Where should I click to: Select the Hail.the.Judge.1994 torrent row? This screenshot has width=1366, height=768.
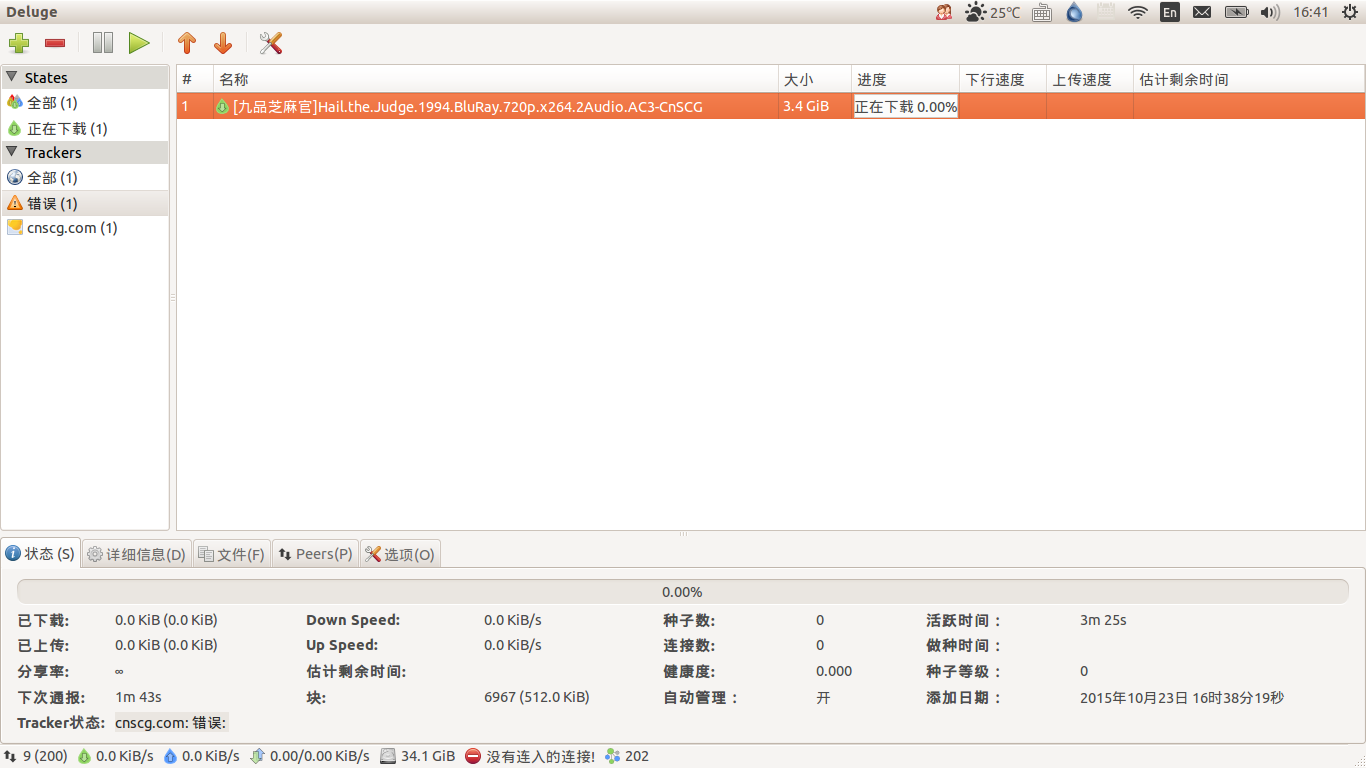point(771,106)
